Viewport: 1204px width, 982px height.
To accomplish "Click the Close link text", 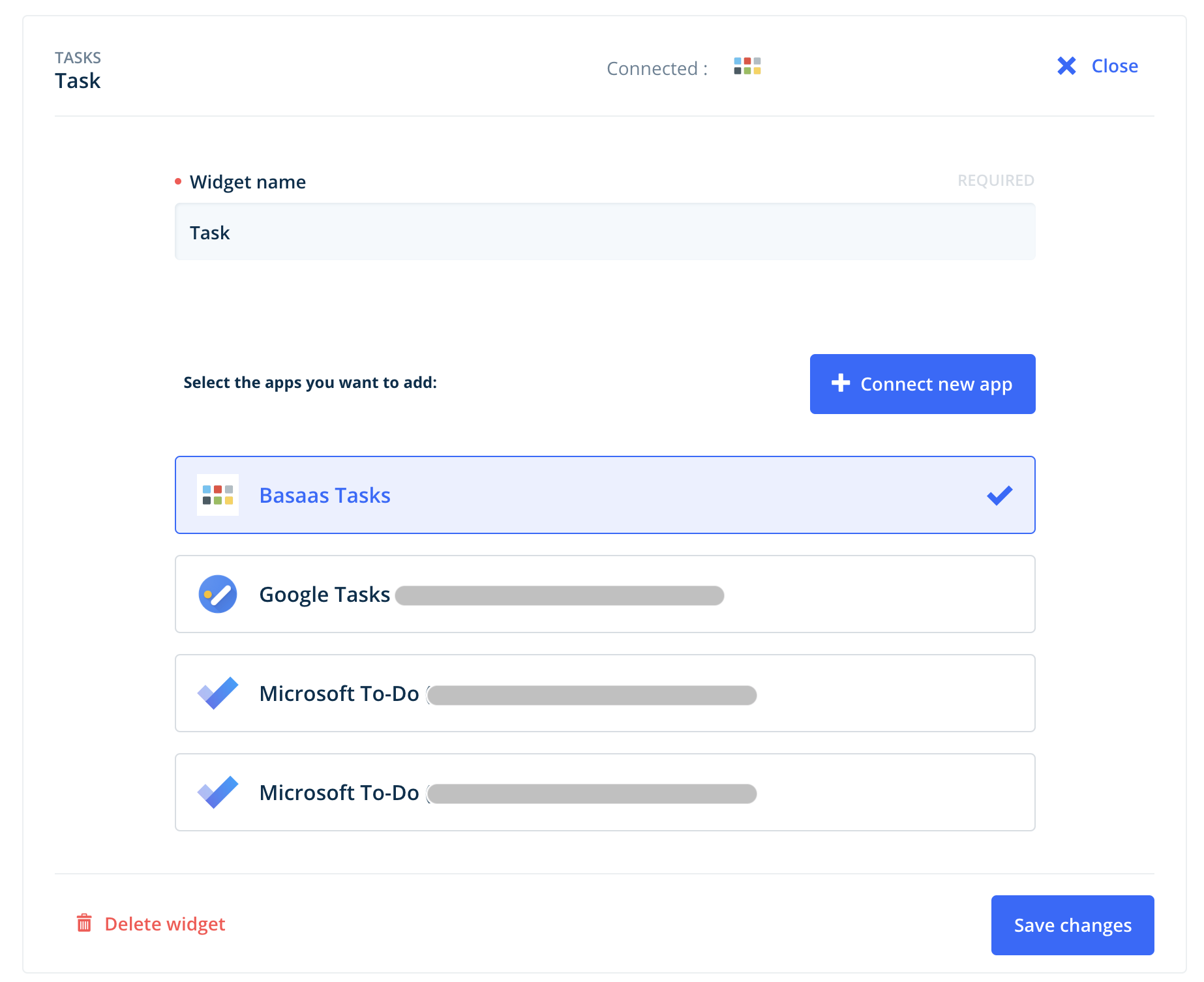I will click(1115, 66).
